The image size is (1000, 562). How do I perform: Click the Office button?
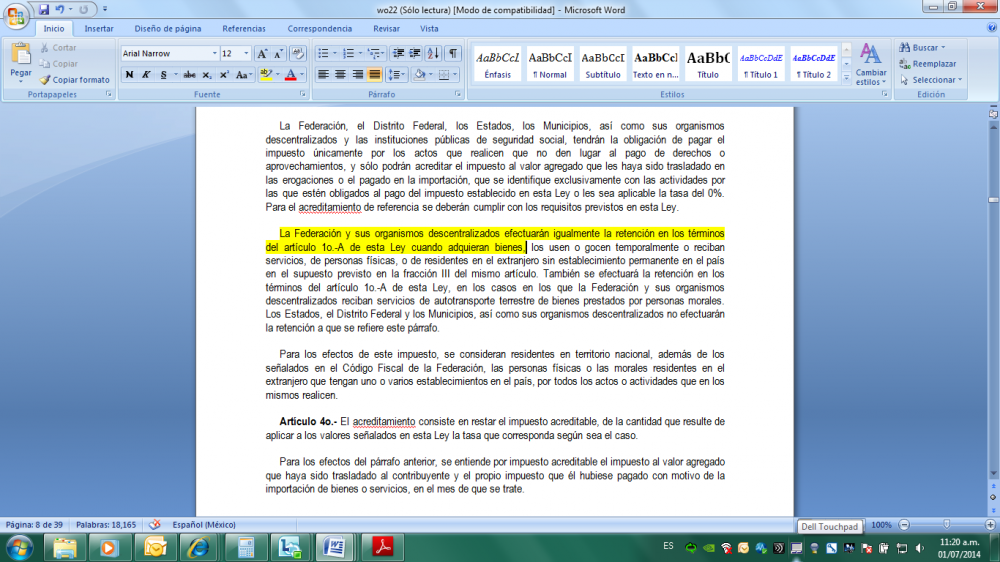coord(16,15)
